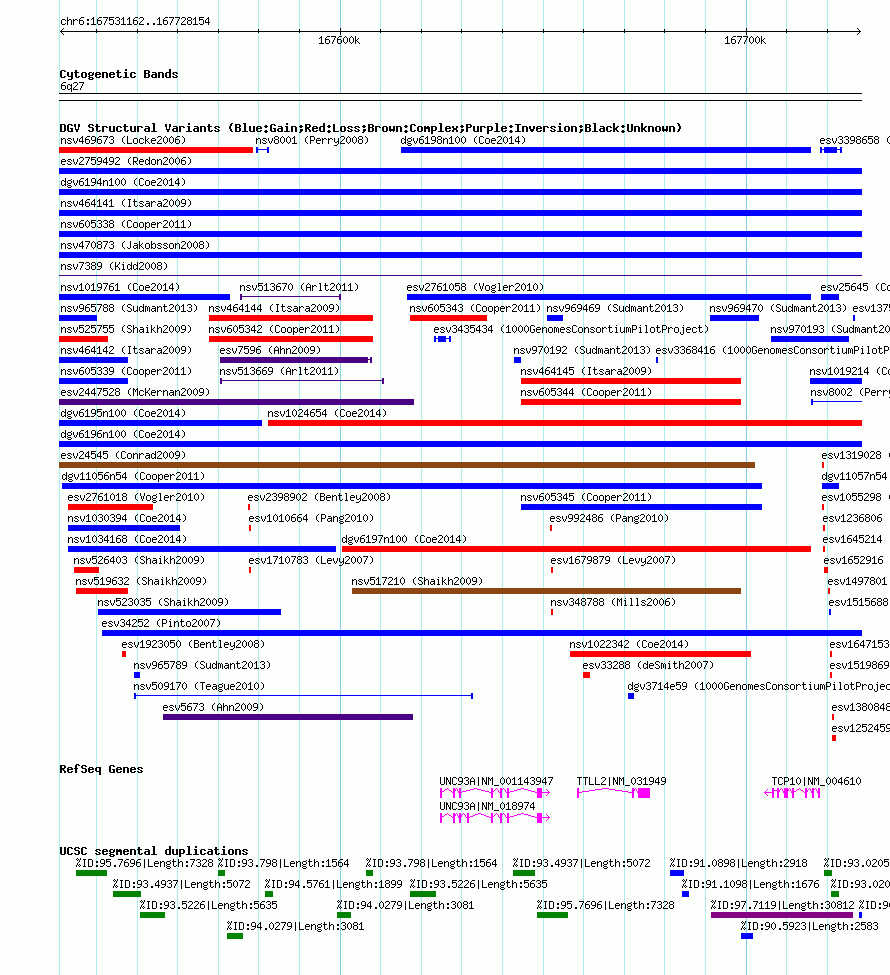Click nsv519632 (Shaikh2009) label

pos(141,581)
